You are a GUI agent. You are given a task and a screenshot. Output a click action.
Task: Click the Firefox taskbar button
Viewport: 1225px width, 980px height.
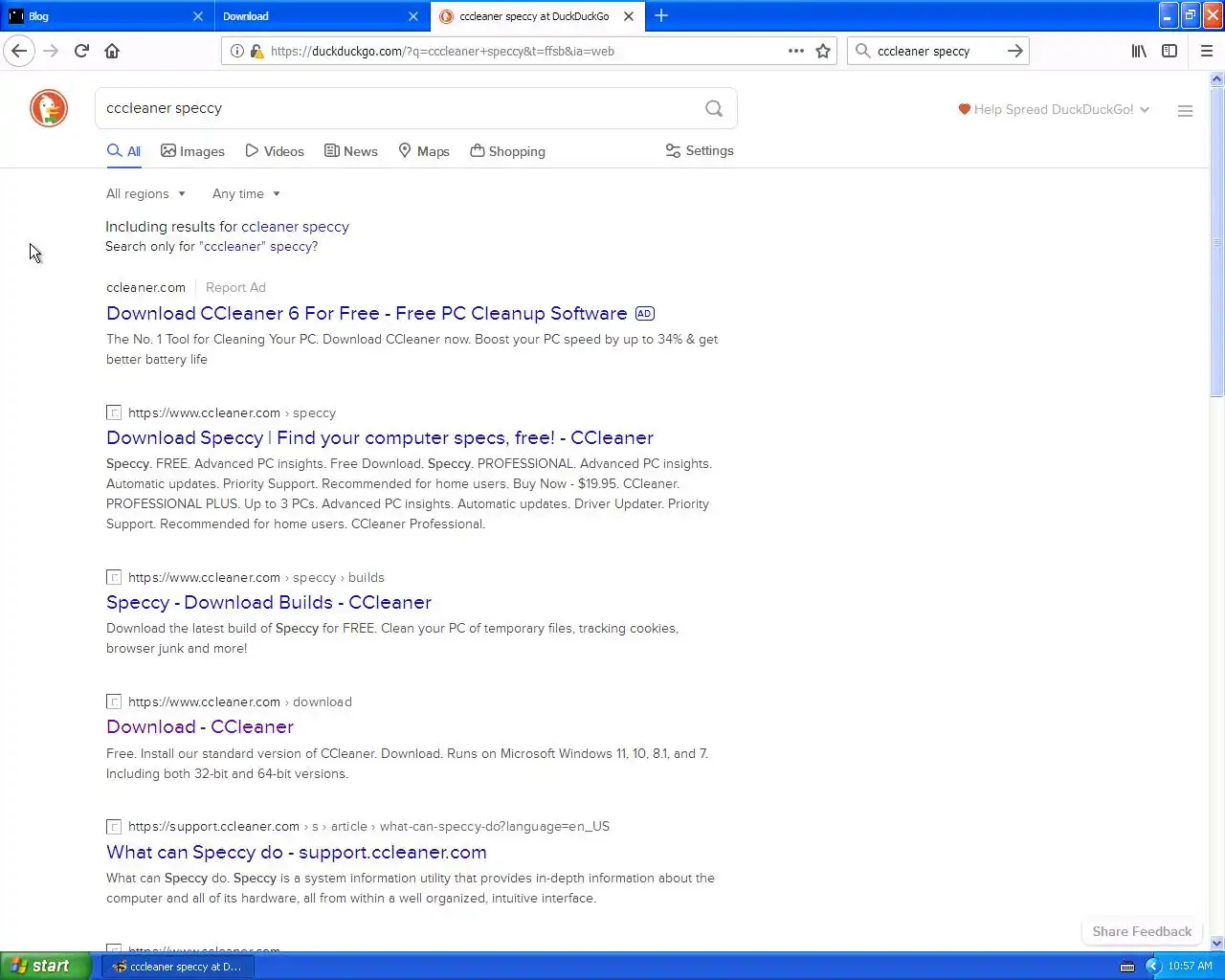point(178,967)
